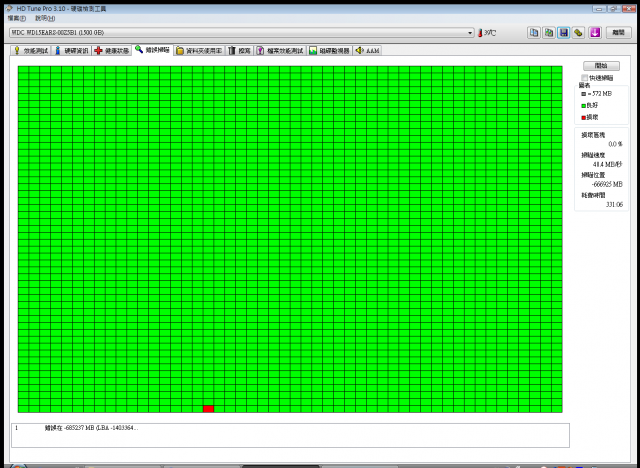Screen dimensions: 640x468
Task: Click the 41.4 MB/秒 scan speed value
Action: click(607, 164)
